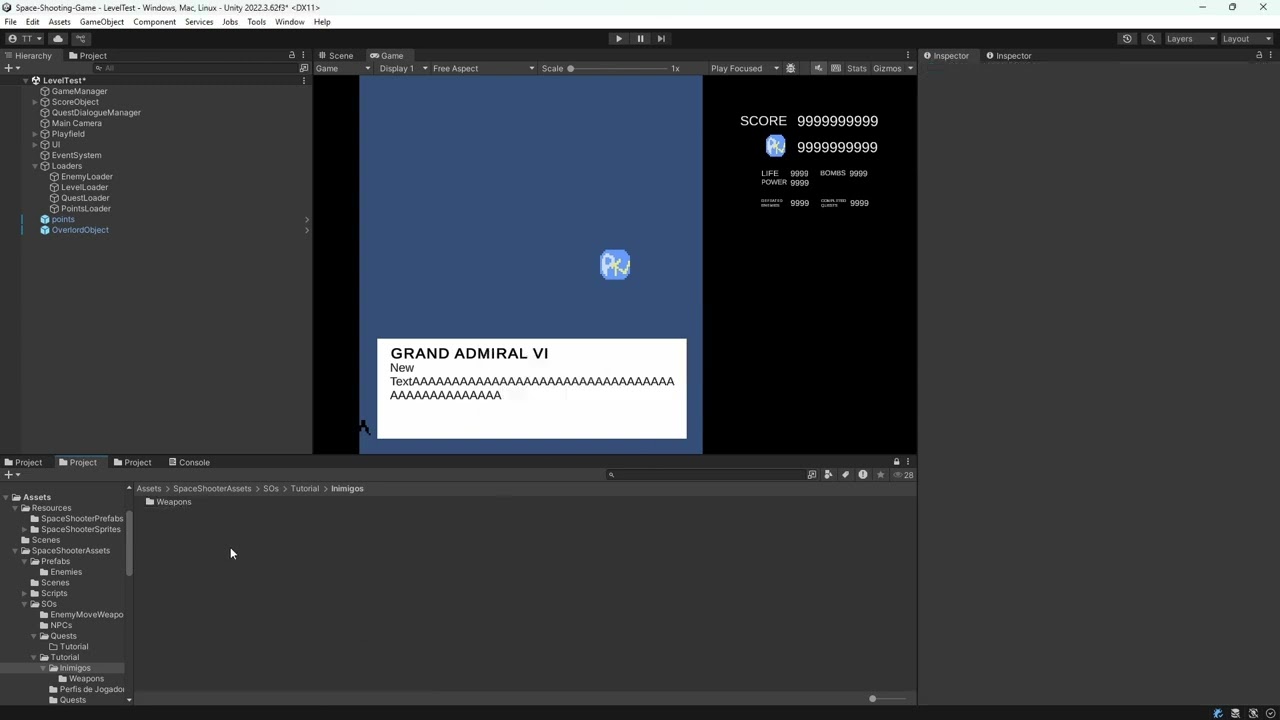Click the Project search-by-log-type icon

(x=863, y=475)
